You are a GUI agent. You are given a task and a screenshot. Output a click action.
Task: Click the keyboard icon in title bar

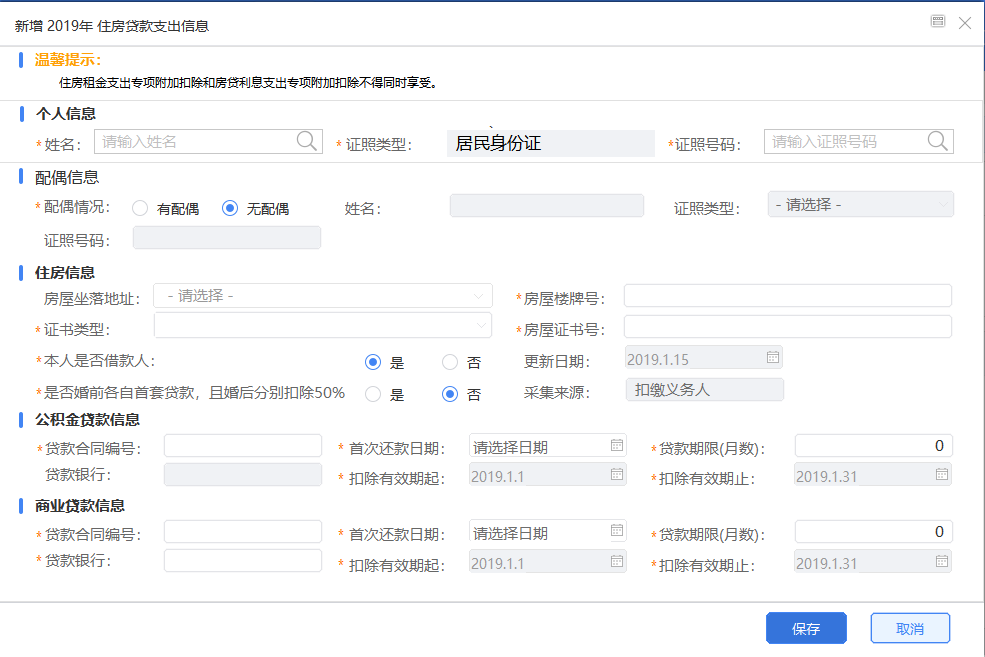pos(938,21)
